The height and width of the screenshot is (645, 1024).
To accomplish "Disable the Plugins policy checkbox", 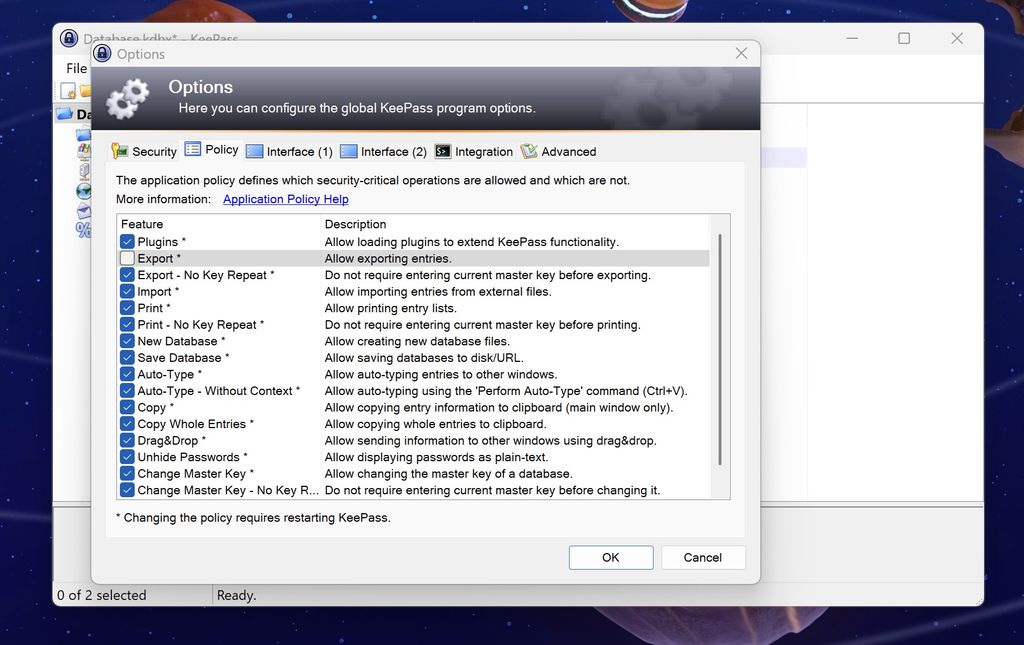I will (127, 241).
